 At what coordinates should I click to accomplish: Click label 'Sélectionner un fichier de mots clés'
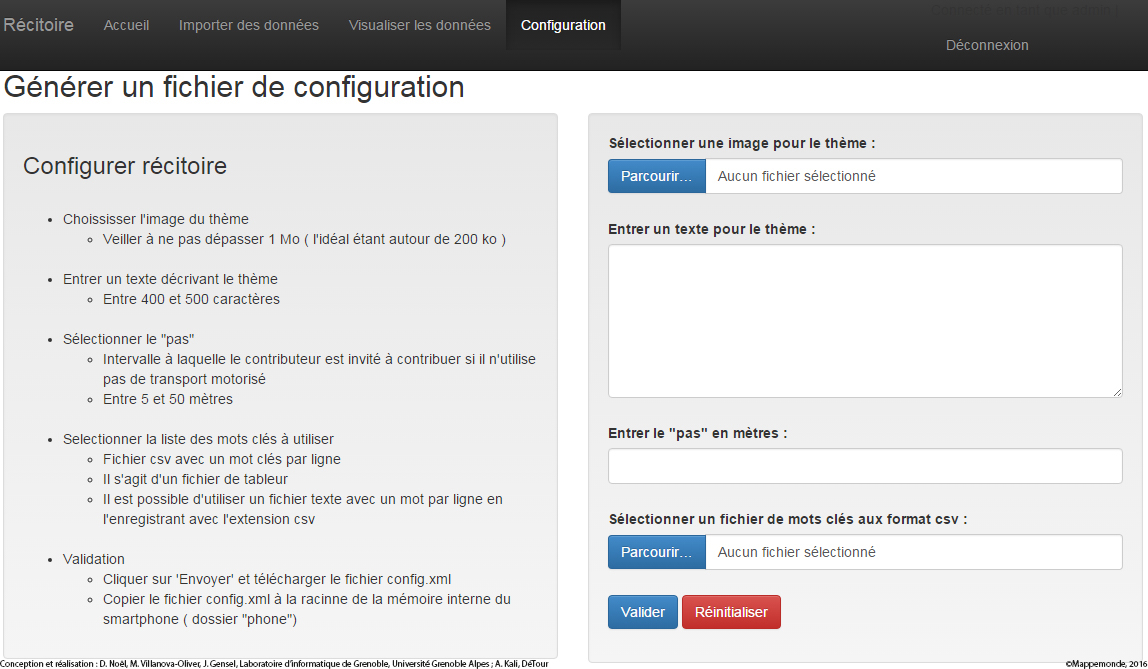[787, 519]
